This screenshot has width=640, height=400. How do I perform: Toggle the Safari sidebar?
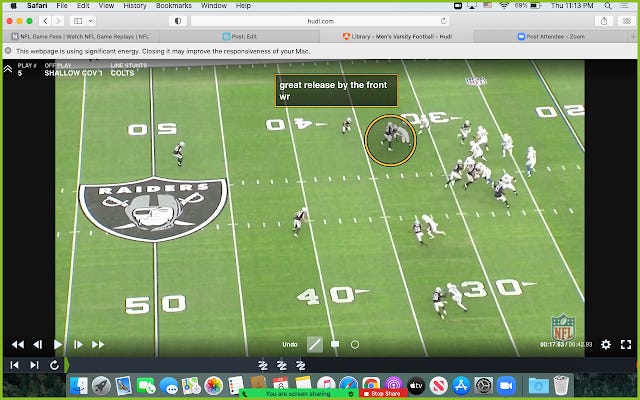tap(78, 21)
